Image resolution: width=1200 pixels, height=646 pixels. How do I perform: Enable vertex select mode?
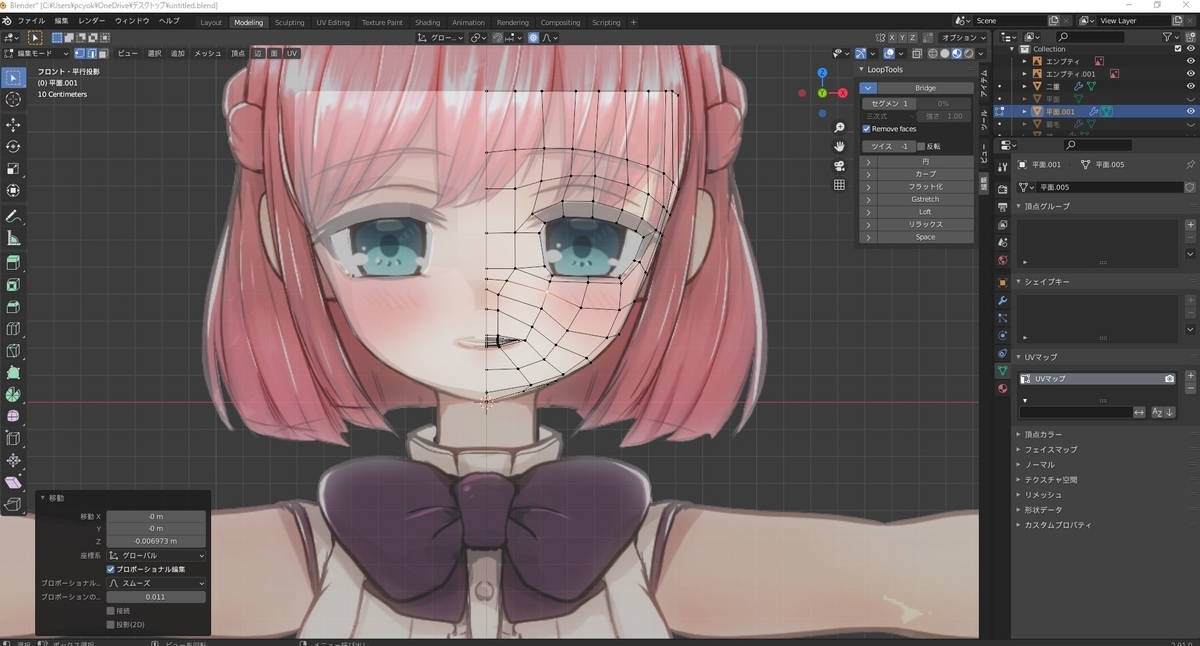point(81,53)
